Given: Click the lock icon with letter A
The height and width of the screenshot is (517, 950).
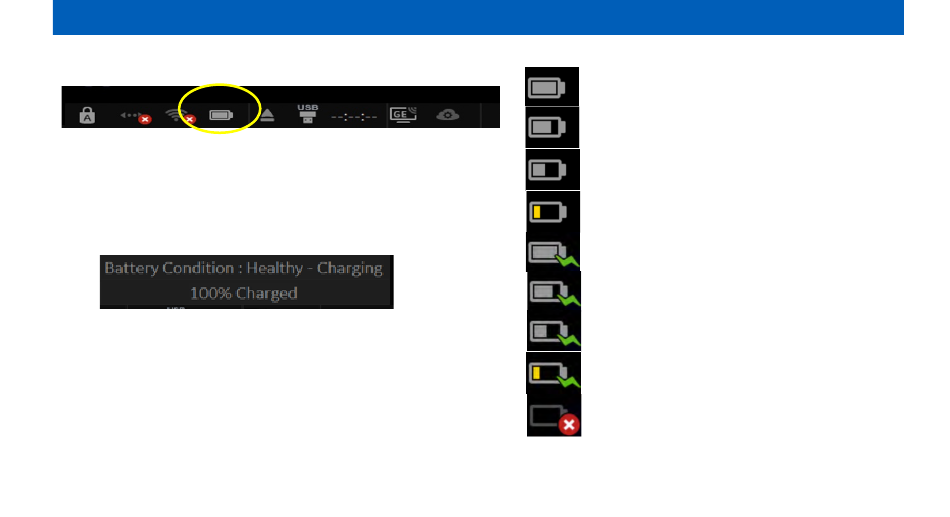Looking at the screenshot, I should [87, 115].
